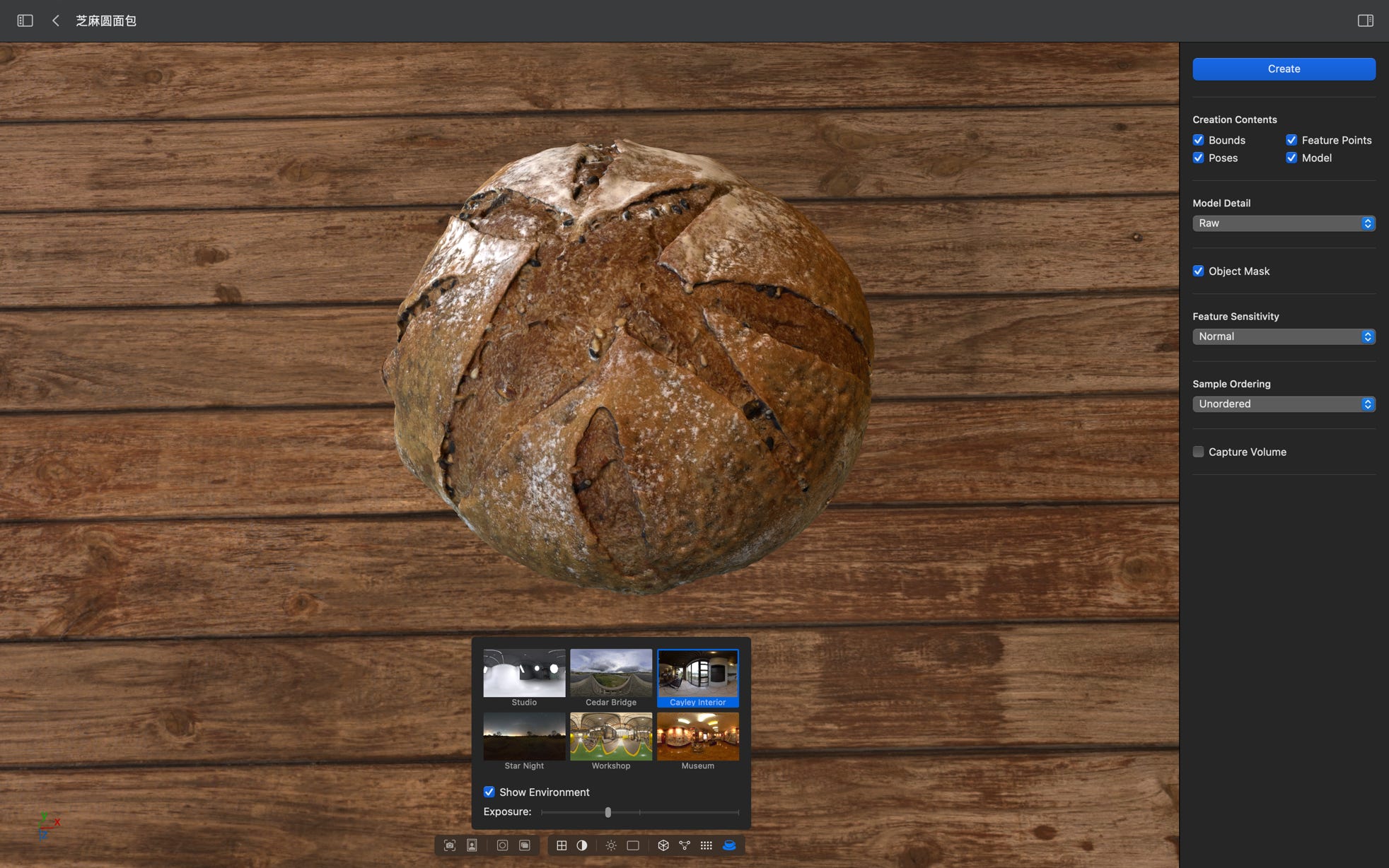Toggle the right inspector panel icon

pyautogui.click(x=1365, y=20)
